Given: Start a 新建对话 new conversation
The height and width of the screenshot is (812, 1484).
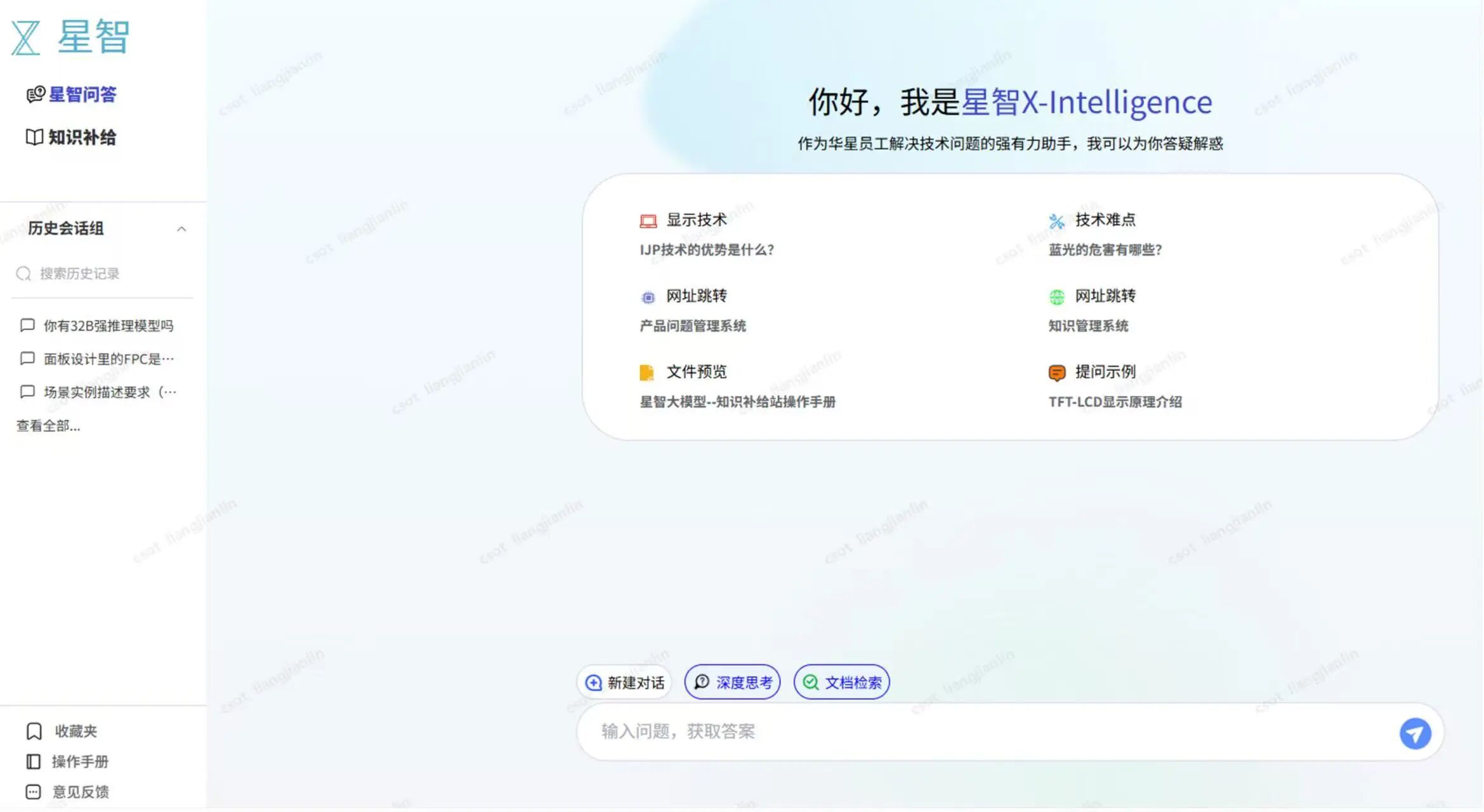Looking at the screenshot, I should click(624, 683).
